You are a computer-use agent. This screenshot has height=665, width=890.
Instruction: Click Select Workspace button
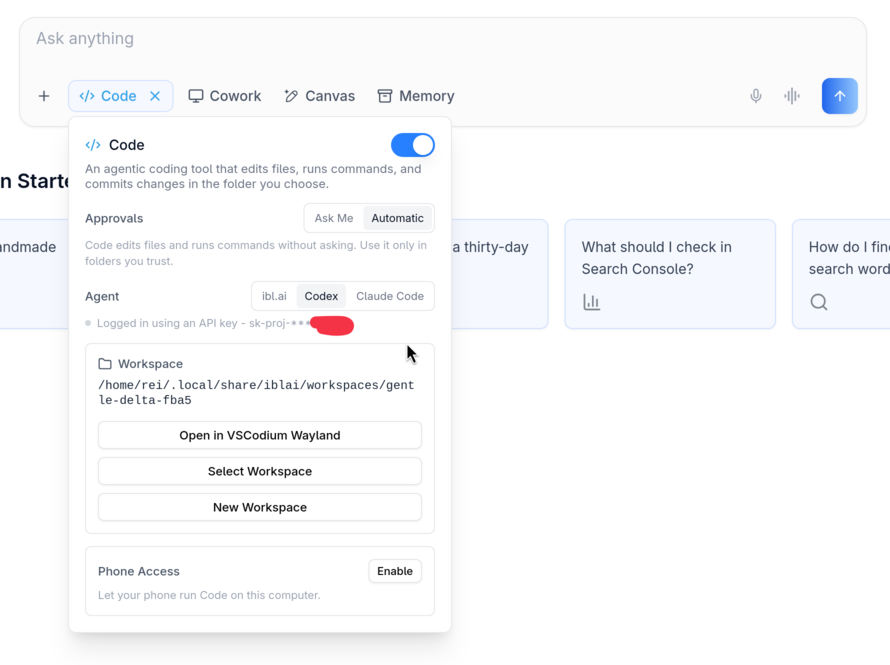pos(260,472)
